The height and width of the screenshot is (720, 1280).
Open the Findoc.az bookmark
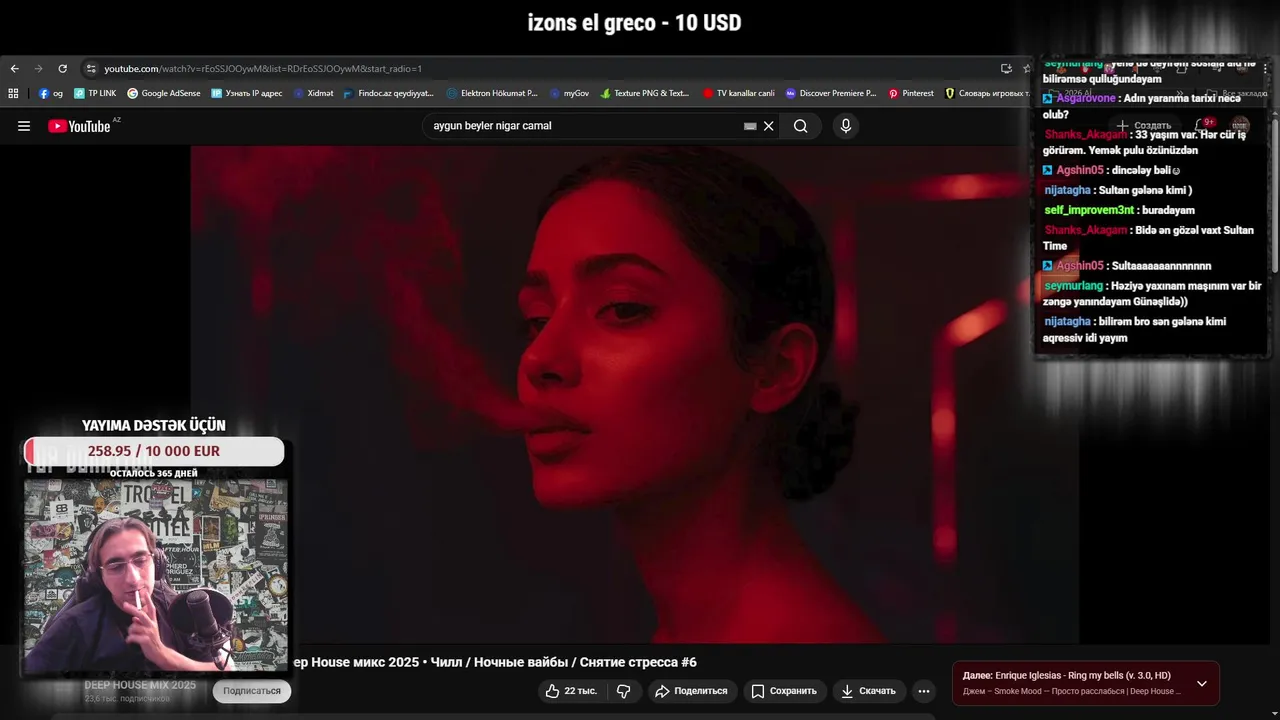coord(389,93)
